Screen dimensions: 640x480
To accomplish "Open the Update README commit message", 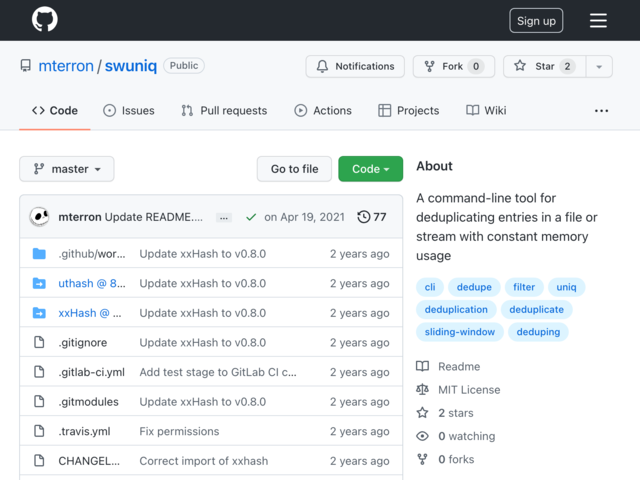I will pyautogui.click(x=153, y=217).
